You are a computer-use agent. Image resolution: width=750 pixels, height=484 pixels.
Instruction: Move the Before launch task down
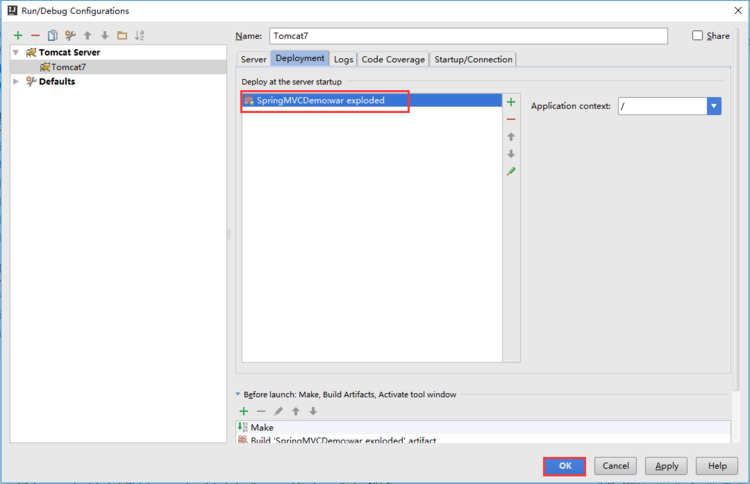coord(313,411)
